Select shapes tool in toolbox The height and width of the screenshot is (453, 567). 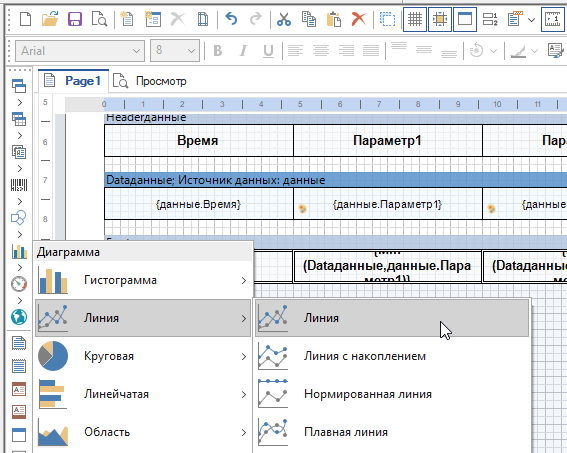pyautogui.click(x=19, y=218)
